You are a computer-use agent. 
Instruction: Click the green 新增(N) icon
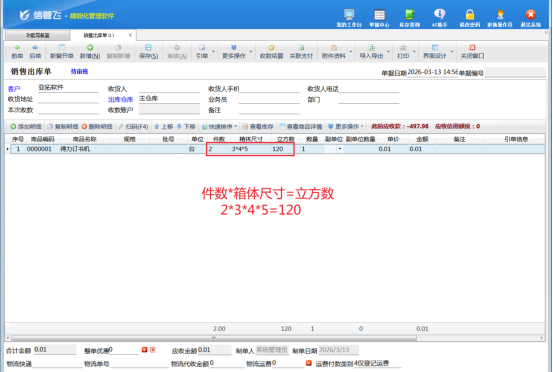click(x=90, y=51)
